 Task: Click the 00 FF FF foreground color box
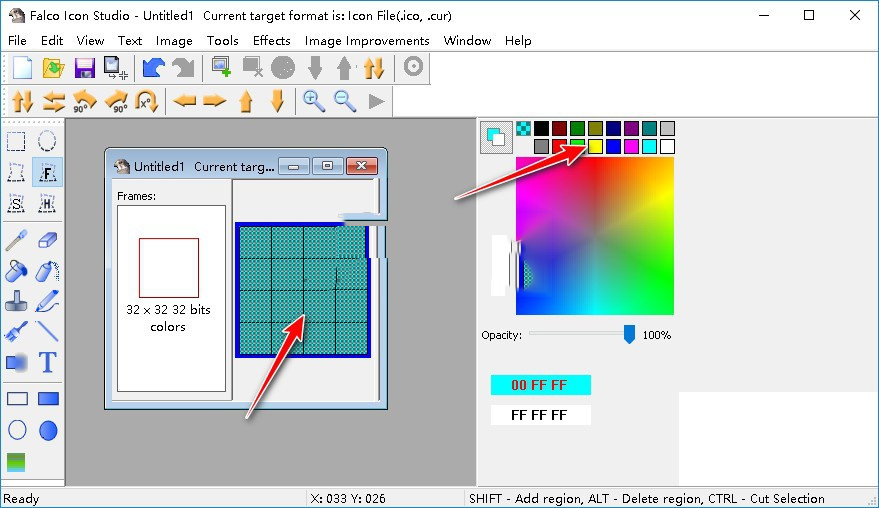[540, 385]
